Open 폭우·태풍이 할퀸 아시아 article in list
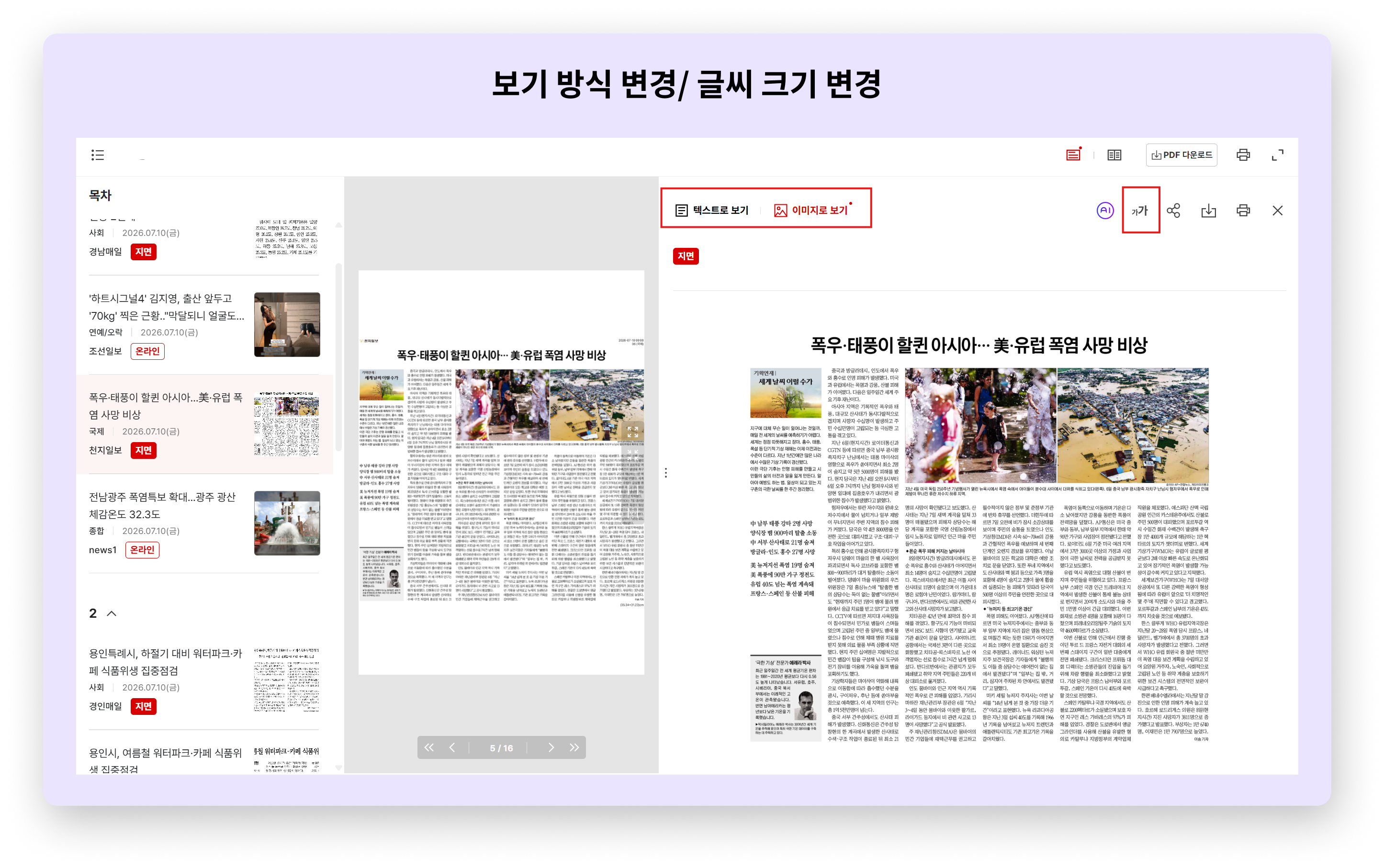 coord(166,406)
